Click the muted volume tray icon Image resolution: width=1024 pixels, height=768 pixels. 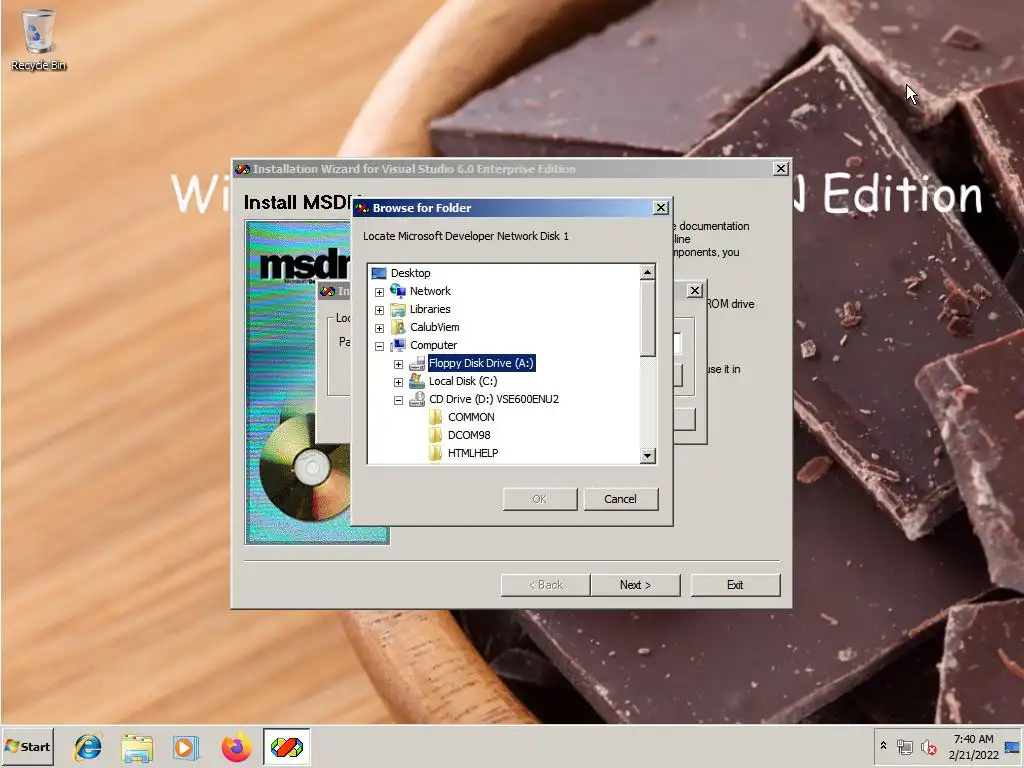pyautogui.click(x=928, y=746)
